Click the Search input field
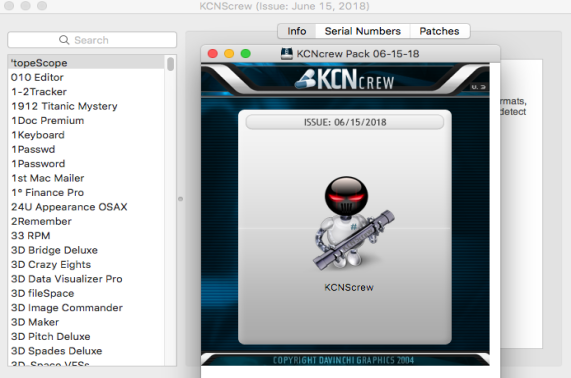This screenshot has height=378, width=571. [92, 40]
